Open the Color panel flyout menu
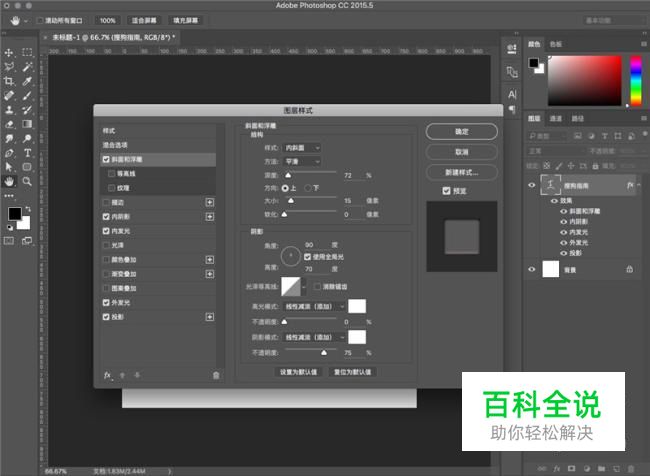This screenshot has width=650, height=476. pyautogui.click(x=644, y=44)
